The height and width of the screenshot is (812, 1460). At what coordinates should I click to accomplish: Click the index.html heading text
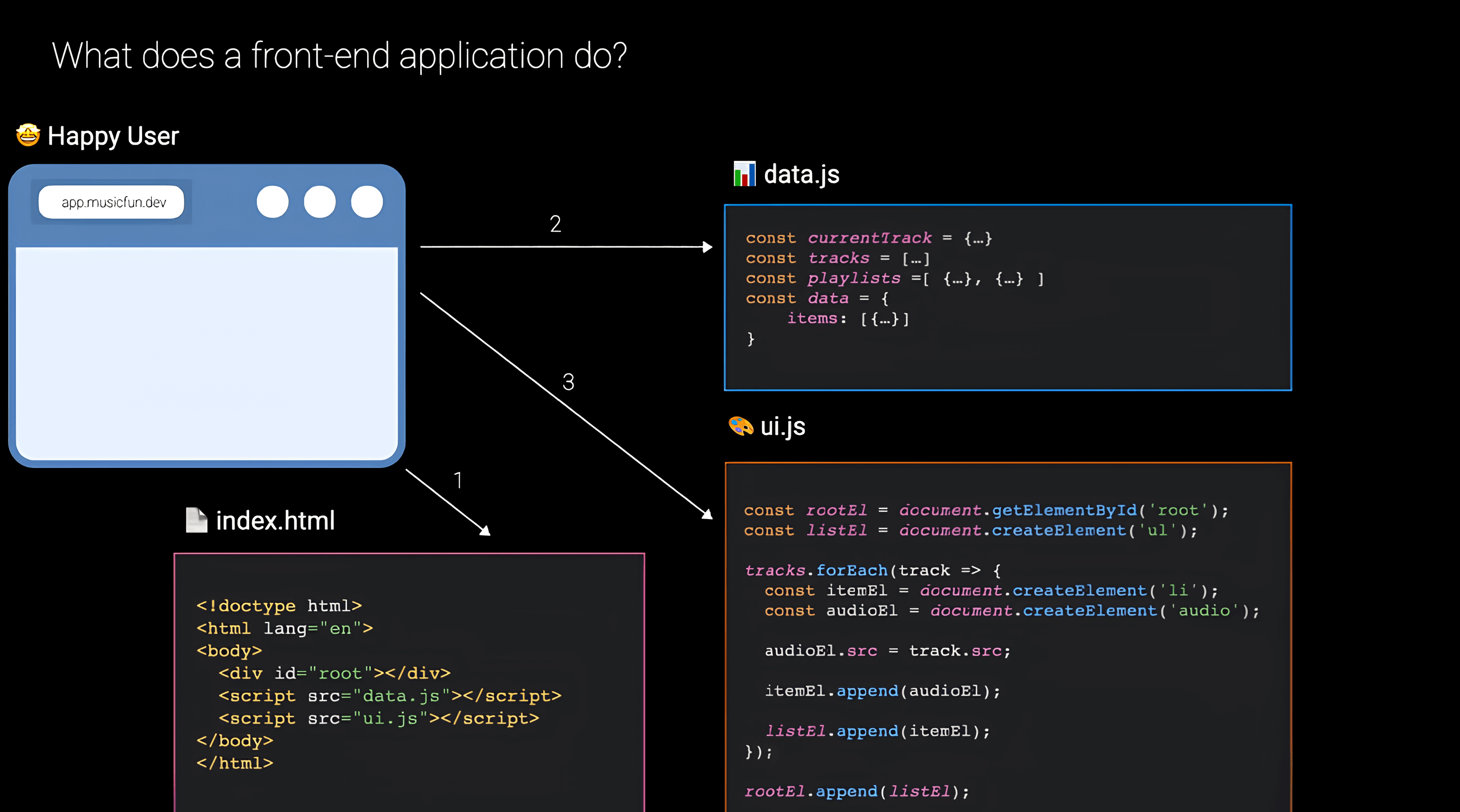pos(276,521)
